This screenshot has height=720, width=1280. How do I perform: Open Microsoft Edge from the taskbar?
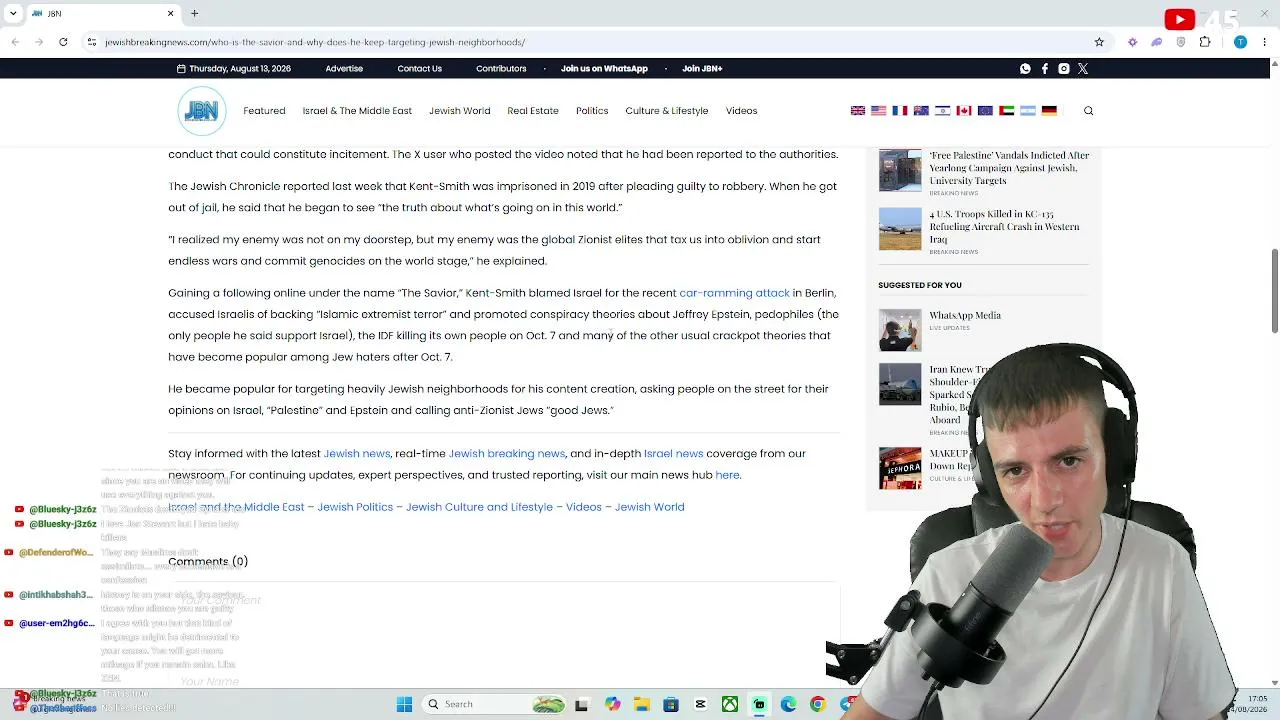(x=788, y=704)
